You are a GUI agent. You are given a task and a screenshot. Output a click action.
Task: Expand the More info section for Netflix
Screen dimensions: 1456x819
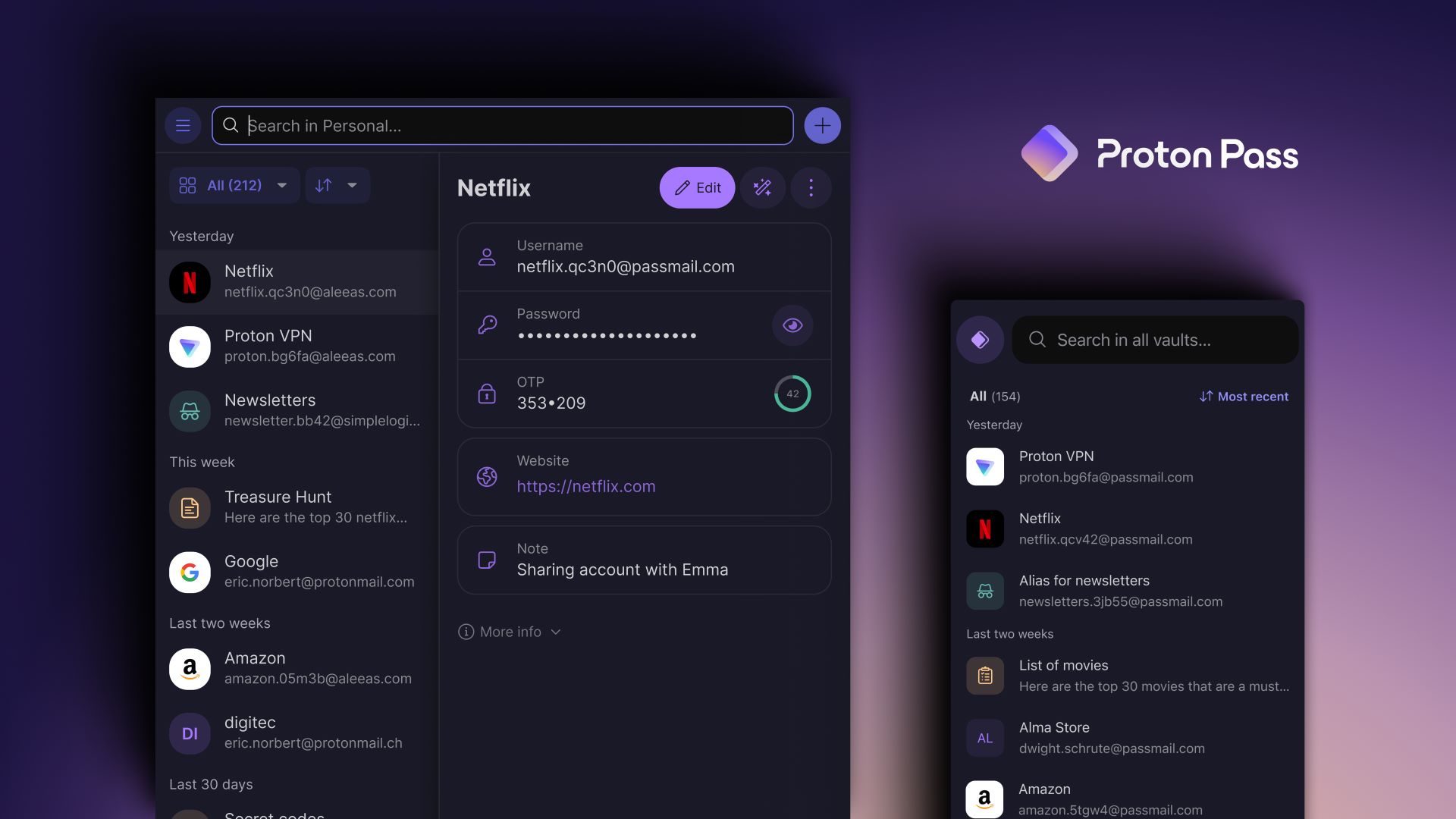coord(510,631)
